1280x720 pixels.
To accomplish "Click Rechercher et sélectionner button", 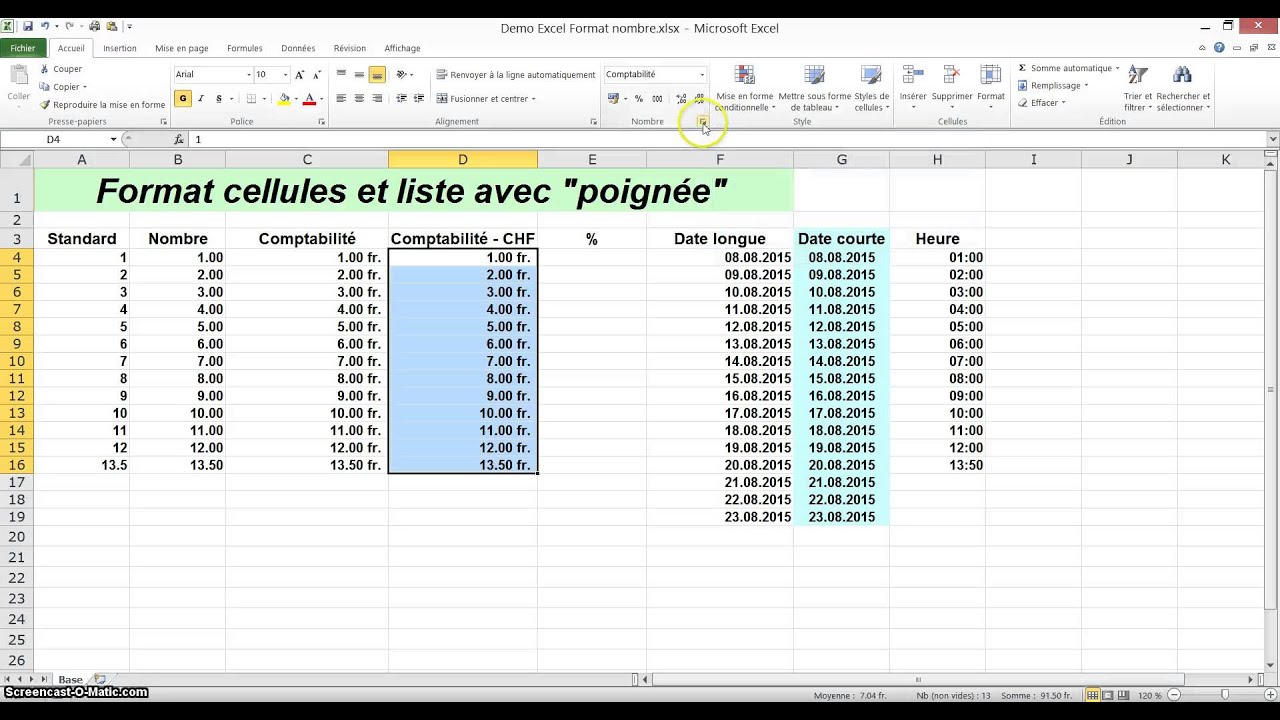I will pyautogui.click(x=1183, y=88).
